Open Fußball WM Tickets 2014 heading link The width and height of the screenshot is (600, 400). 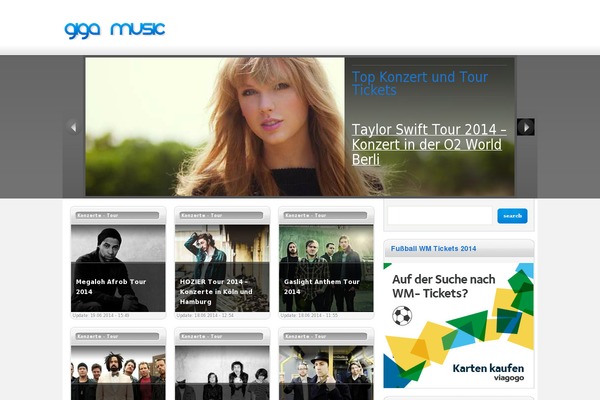pos(434,249)
